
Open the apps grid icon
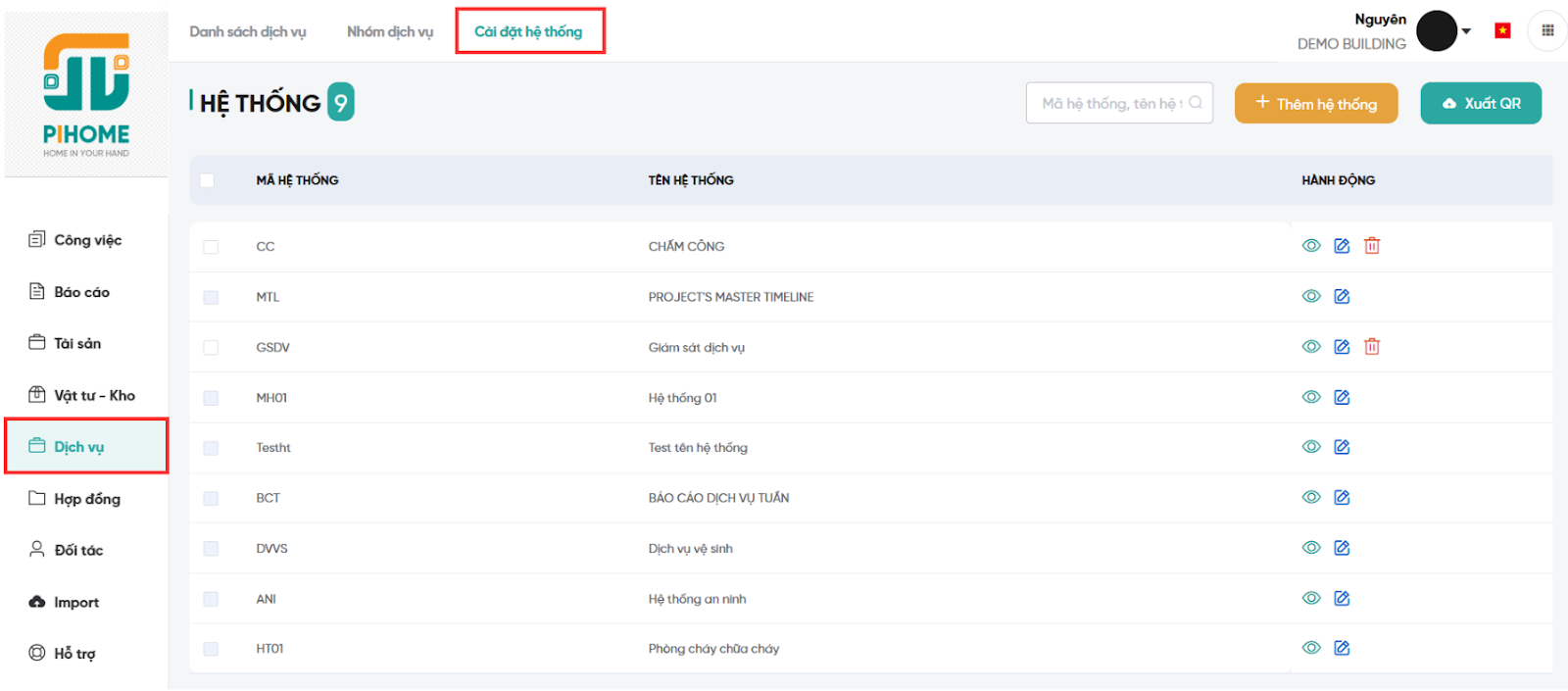[1547, 30]
